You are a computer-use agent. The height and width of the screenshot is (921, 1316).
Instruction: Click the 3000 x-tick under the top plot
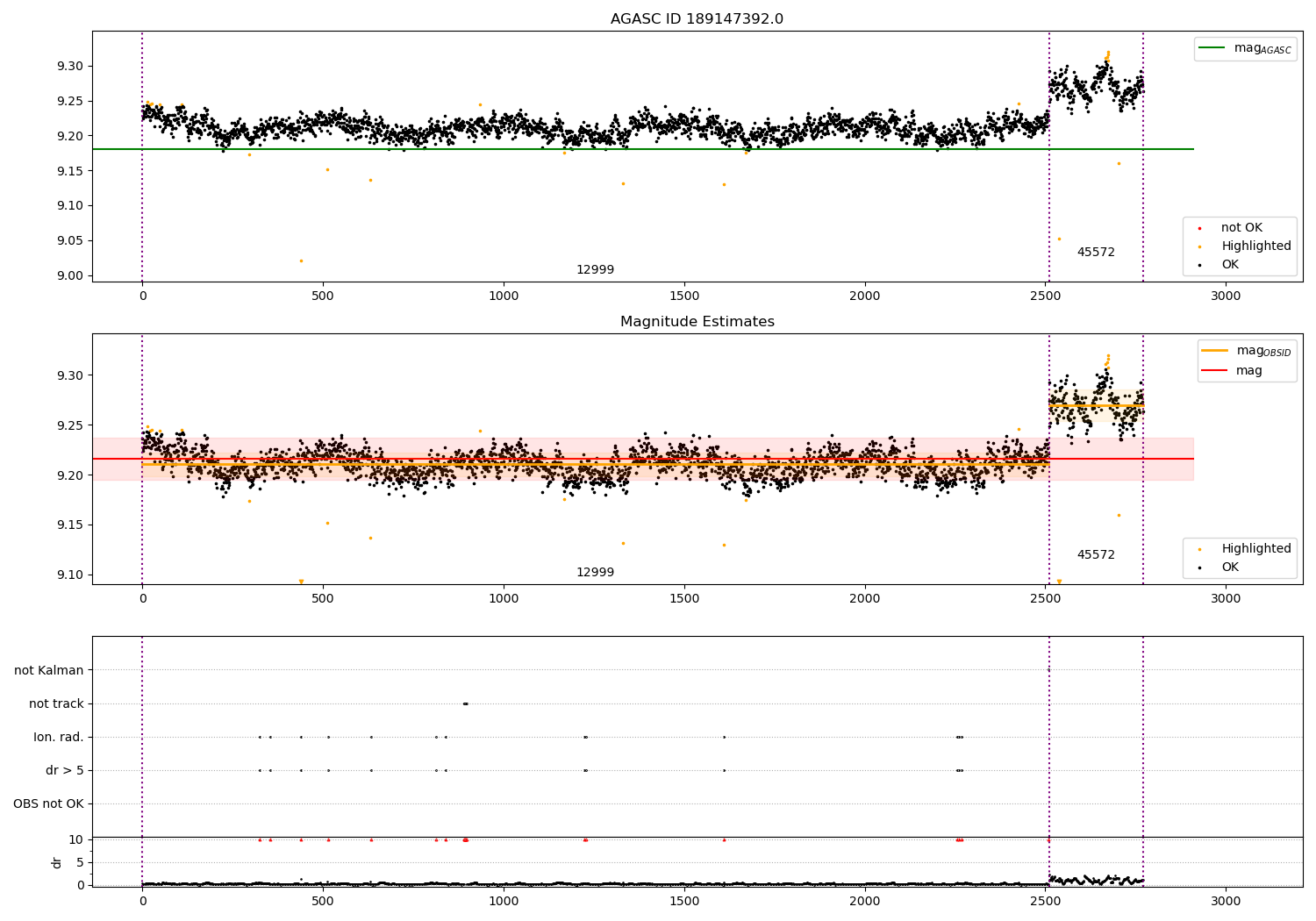click(1226, 296)
